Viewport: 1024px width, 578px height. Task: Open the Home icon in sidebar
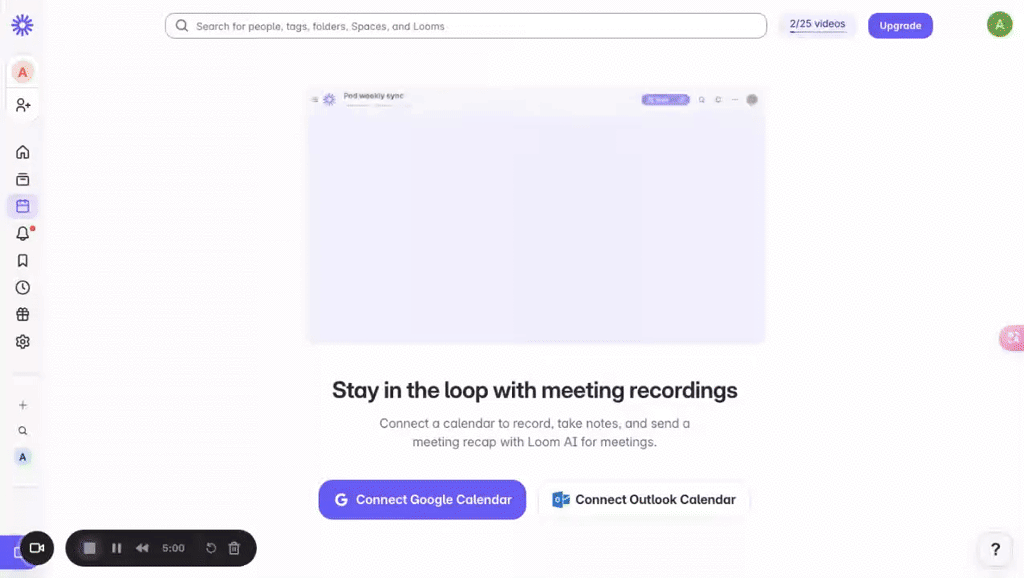pos(23,152)
